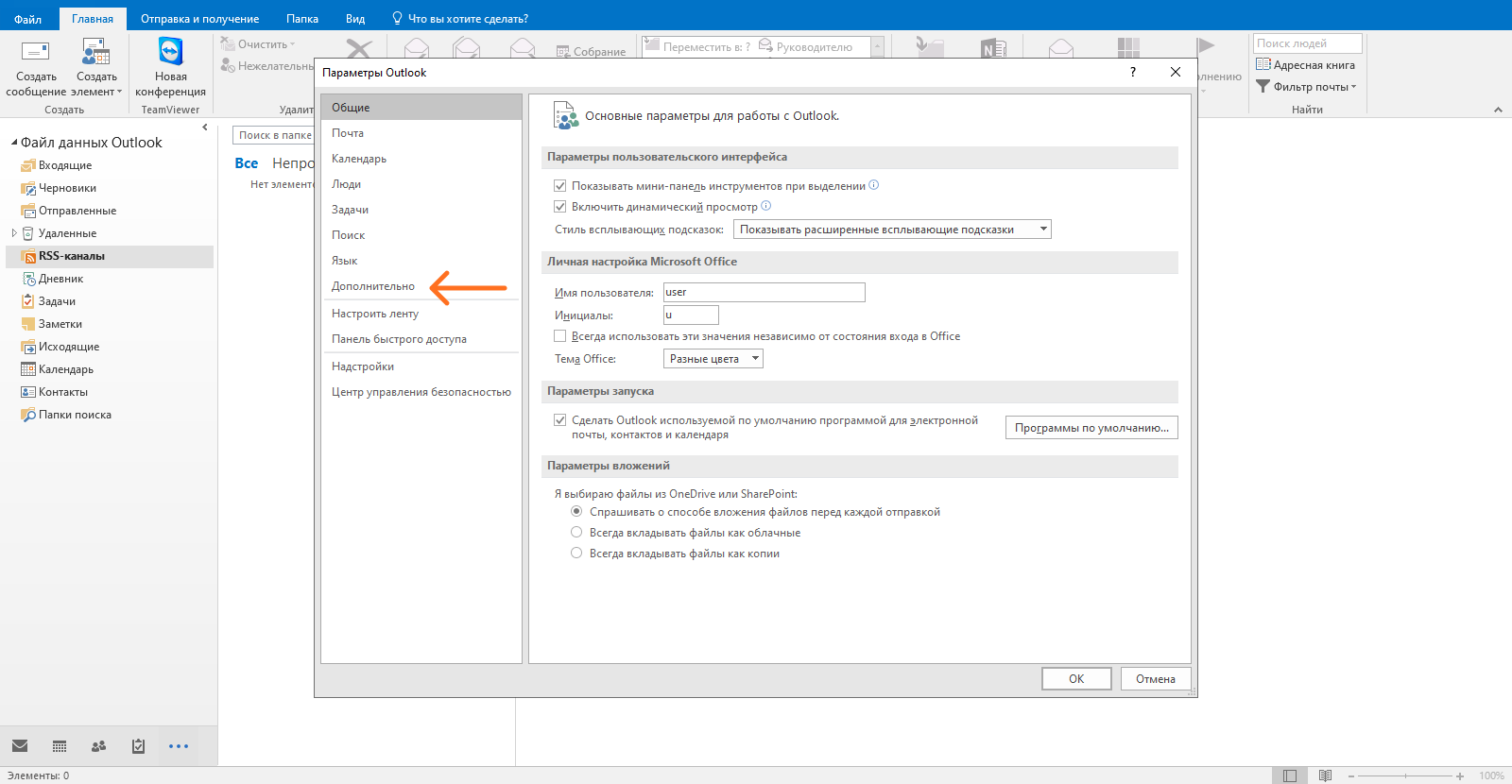
Task: Select the Advanced (Дополнительно) category
Action: pyautogui.click(x=421, y=286)
